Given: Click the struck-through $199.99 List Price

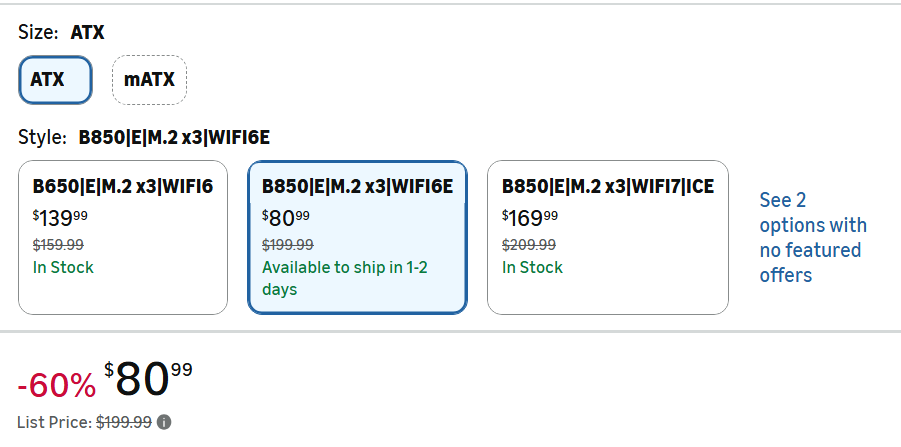Looking at the screenshot, I should coord(125,423).
